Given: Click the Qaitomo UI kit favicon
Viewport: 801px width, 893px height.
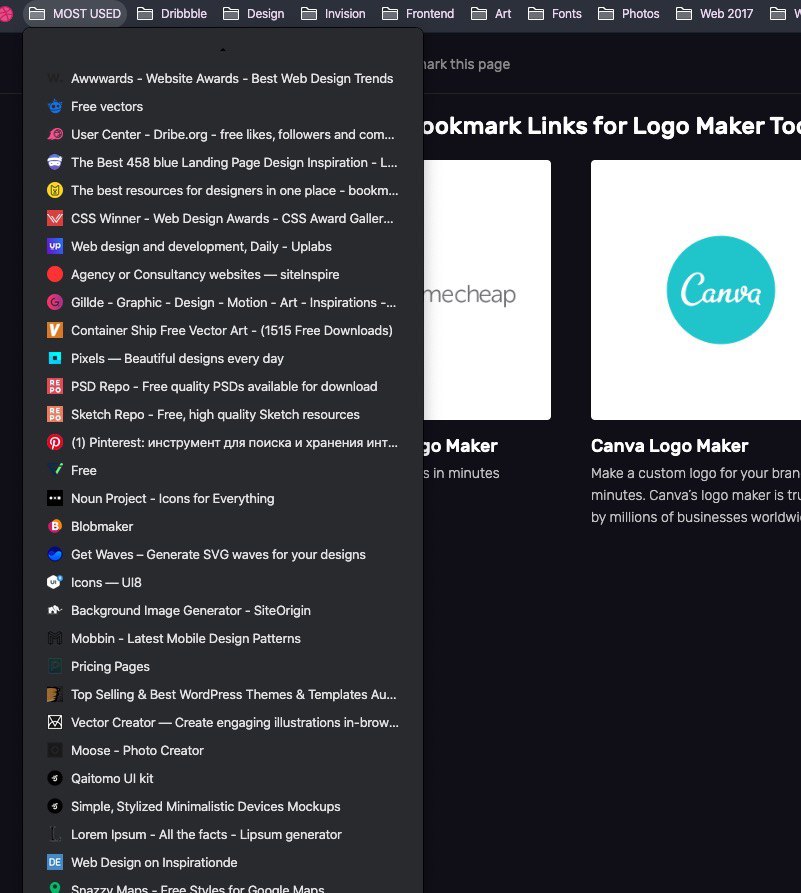Looking at the screenshot, I should [55, 779].
